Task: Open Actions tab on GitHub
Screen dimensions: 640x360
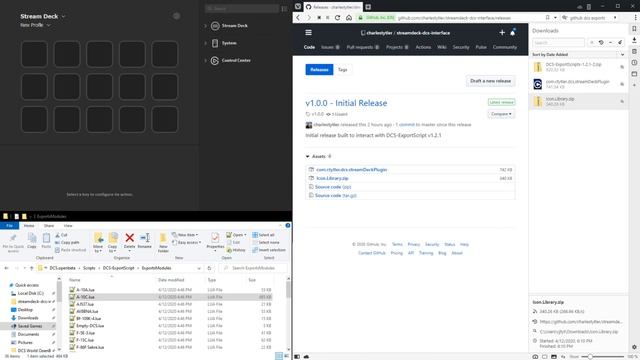Action: 423,47
